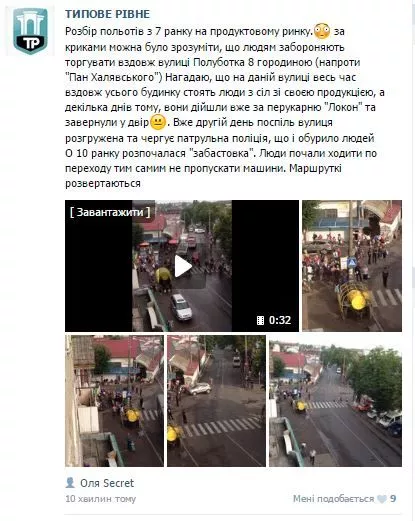Viewport: 415px width, 521px height.
Task: Open the 10 хвилин тому timestamp link
Action: click(x=101, y=499)
